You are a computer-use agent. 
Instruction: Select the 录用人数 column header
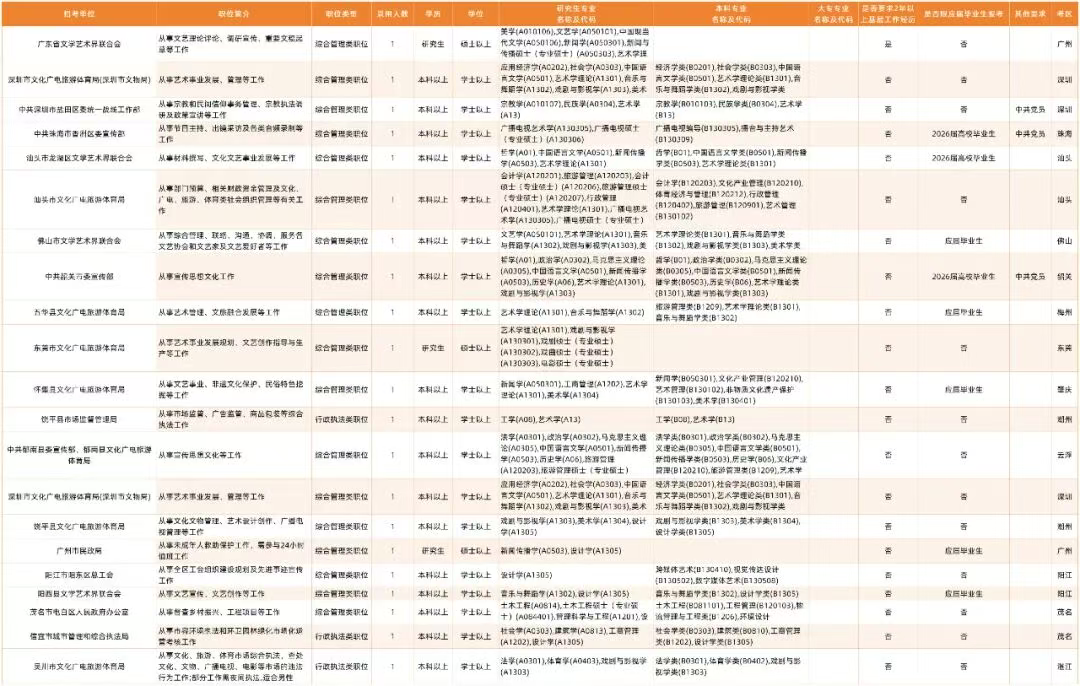tap(392, 16)
